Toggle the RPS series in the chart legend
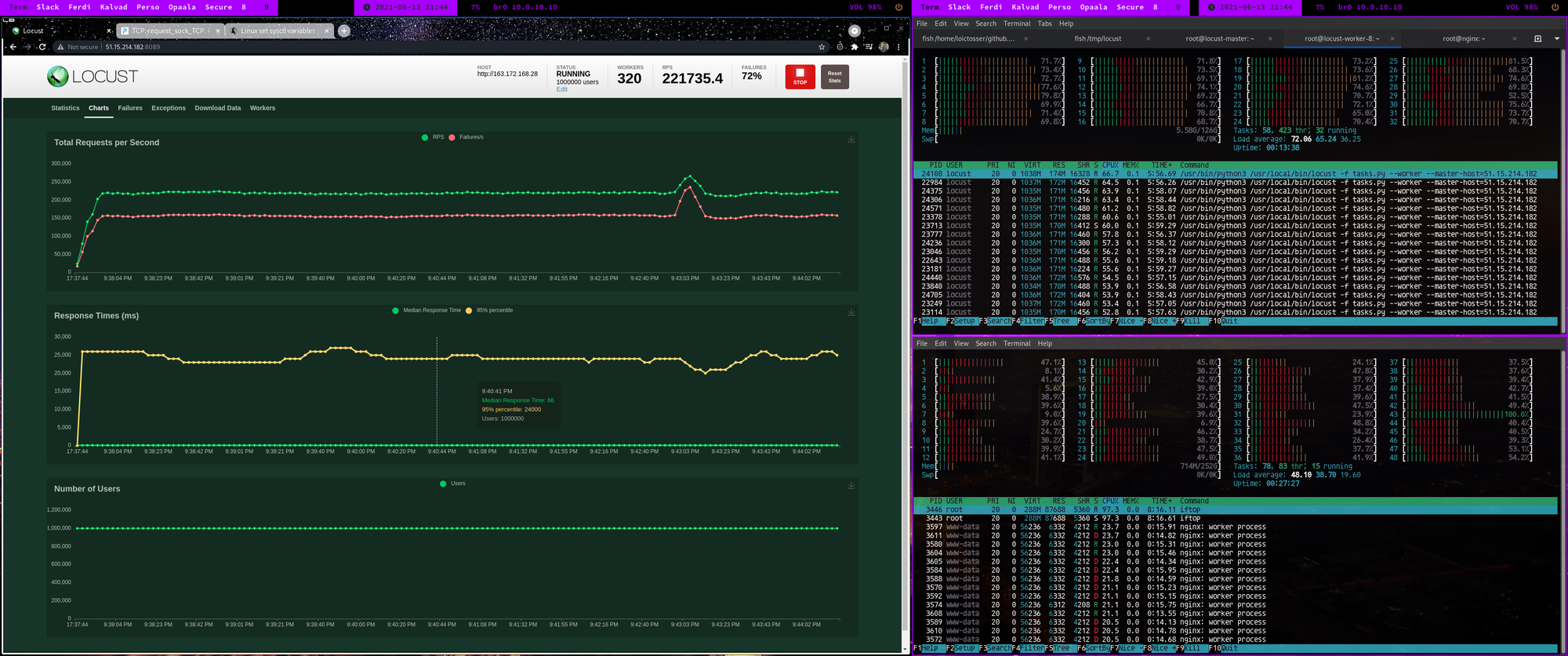Image resolution: width=1568 pixels, height=656 pixels. (433, 137)
